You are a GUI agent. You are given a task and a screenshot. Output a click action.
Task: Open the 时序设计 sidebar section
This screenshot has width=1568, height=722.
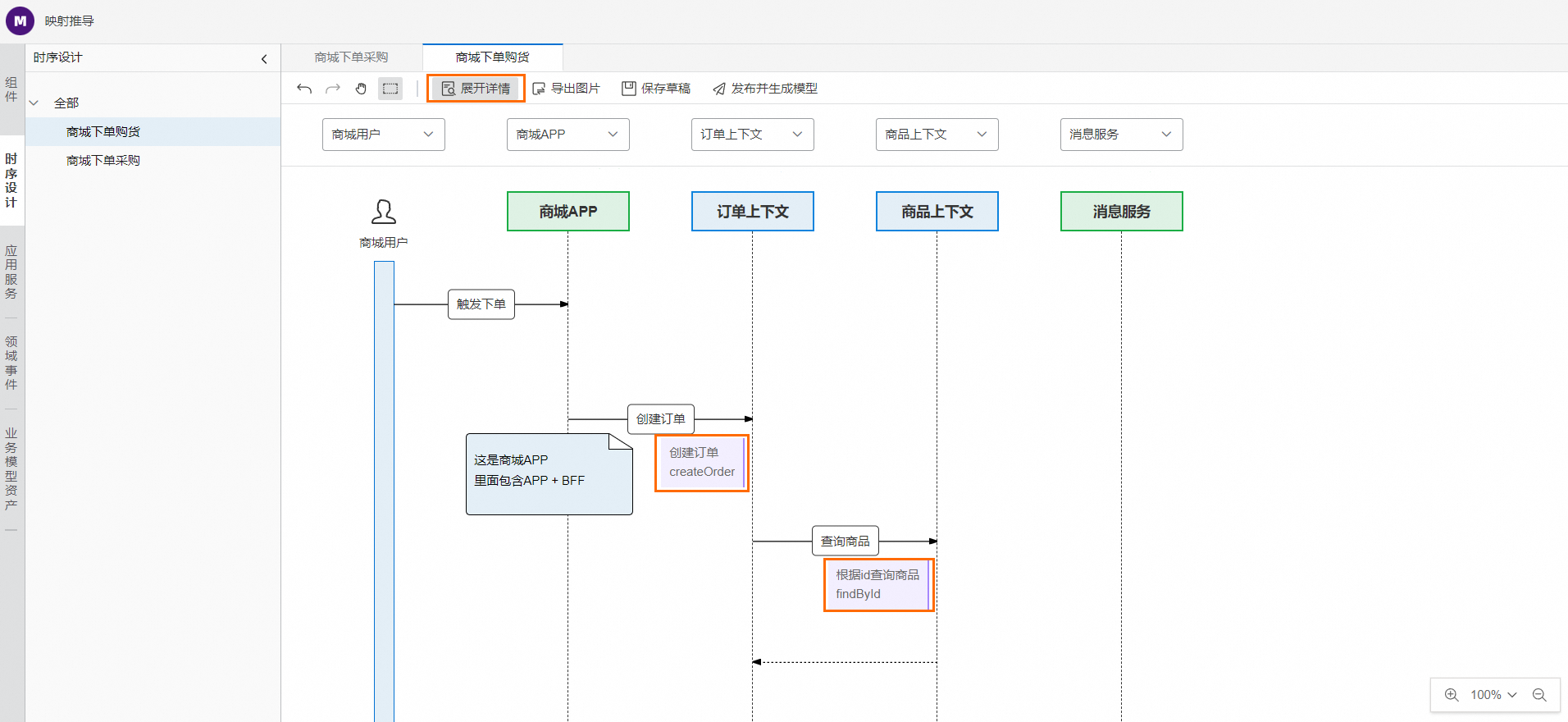tap(11, 180)
